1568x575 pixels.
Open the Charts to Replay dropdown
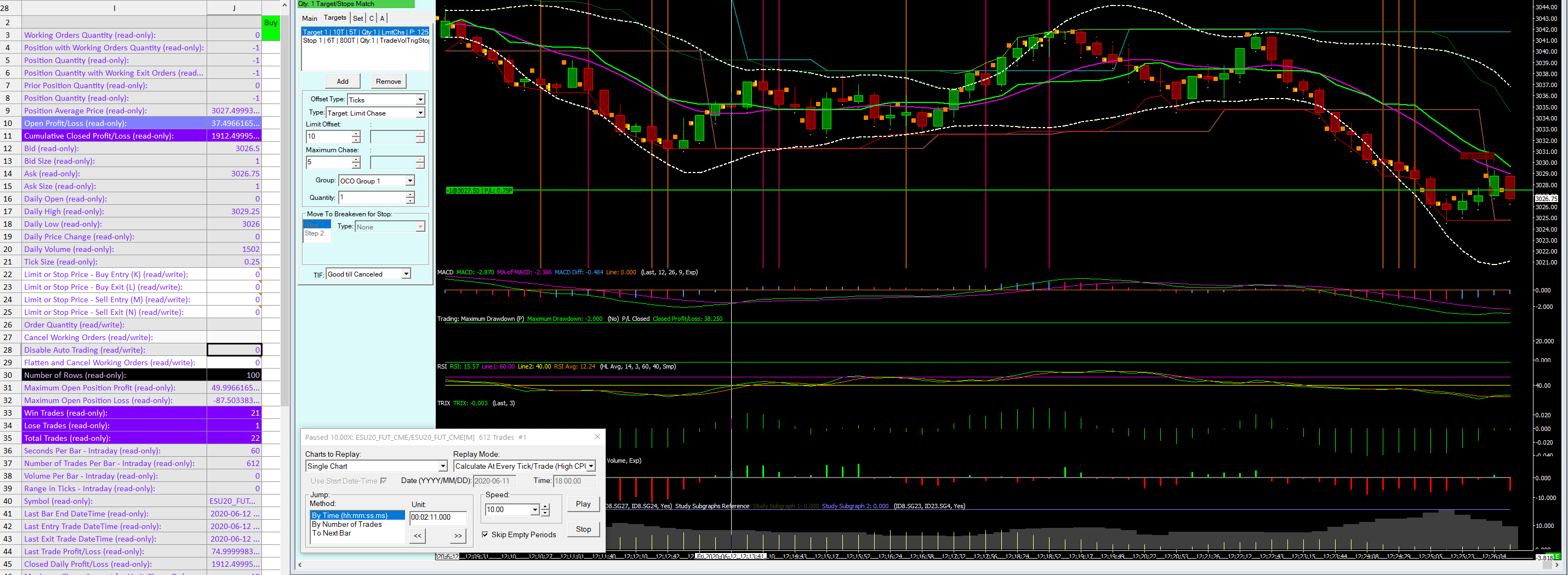click(x=376, y=466)
